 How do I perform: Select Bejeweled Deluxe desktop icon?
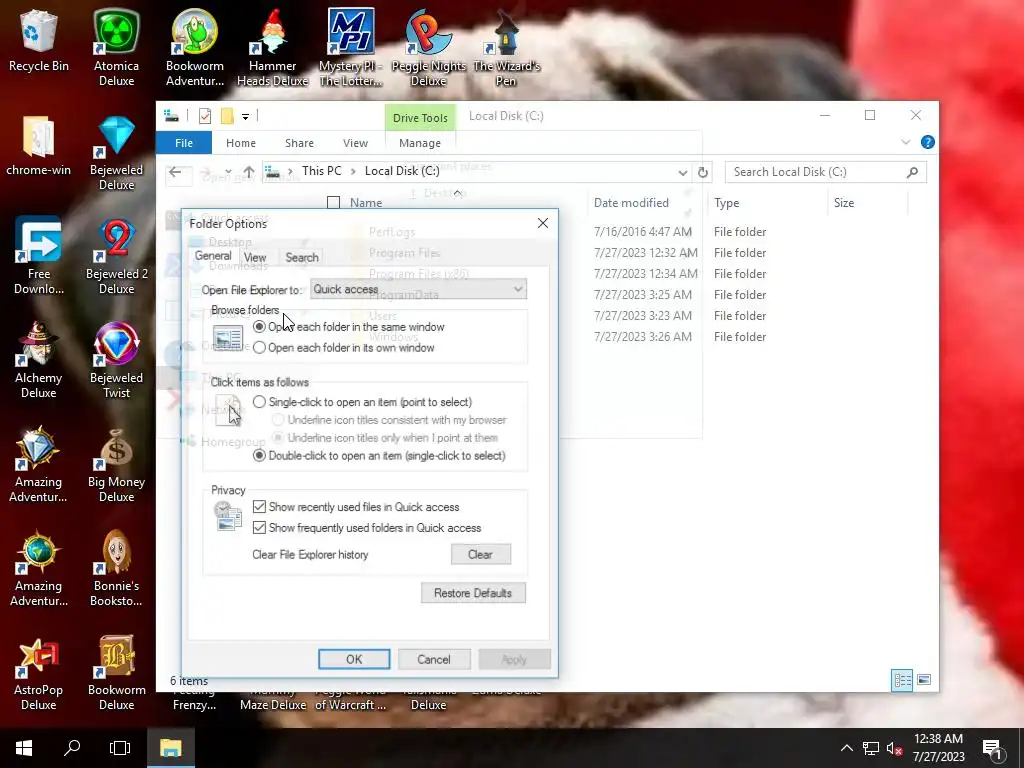(116, 153)
